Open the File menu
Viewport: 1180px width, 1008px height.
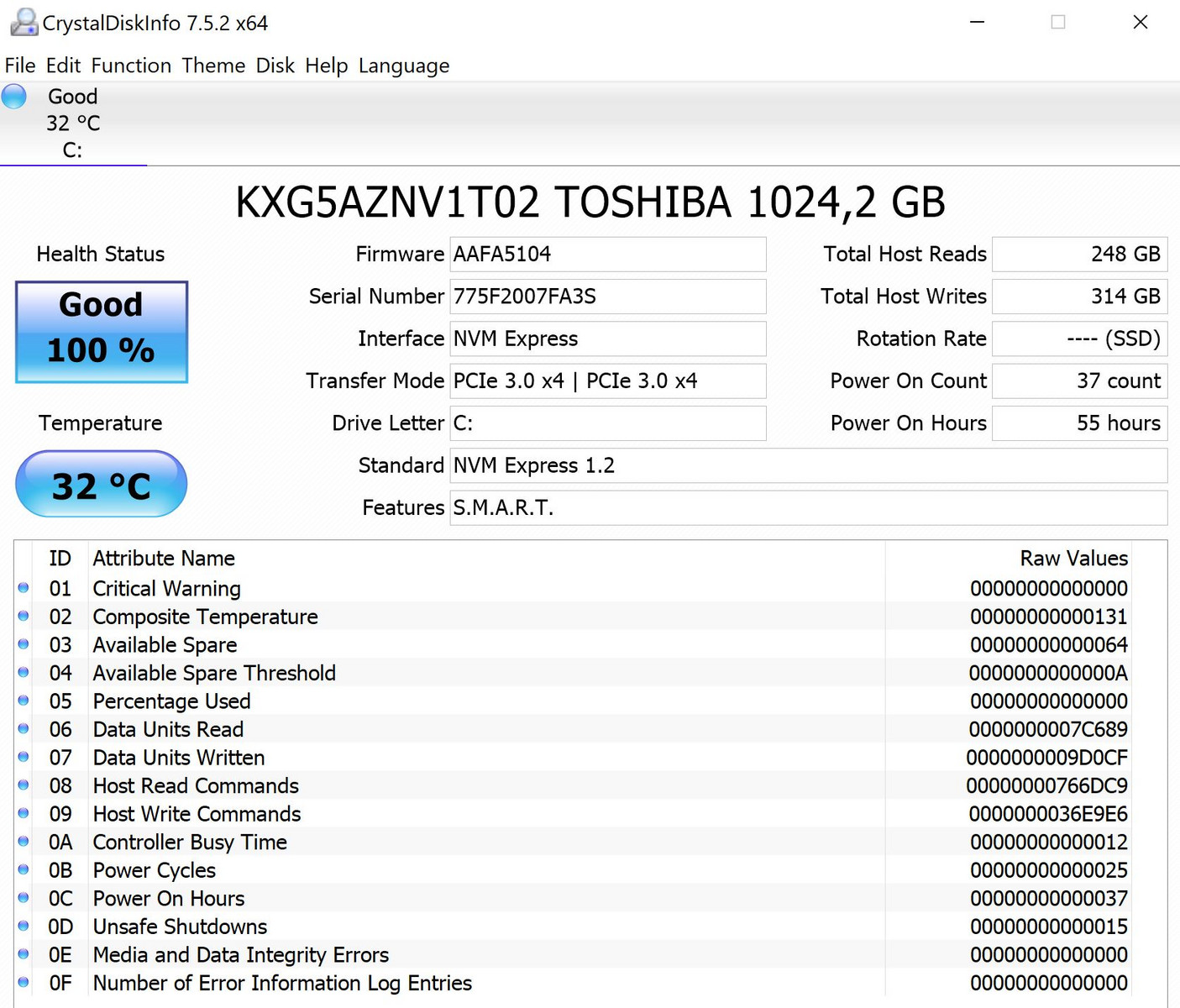pyautogui.click(x=20, y=66)
